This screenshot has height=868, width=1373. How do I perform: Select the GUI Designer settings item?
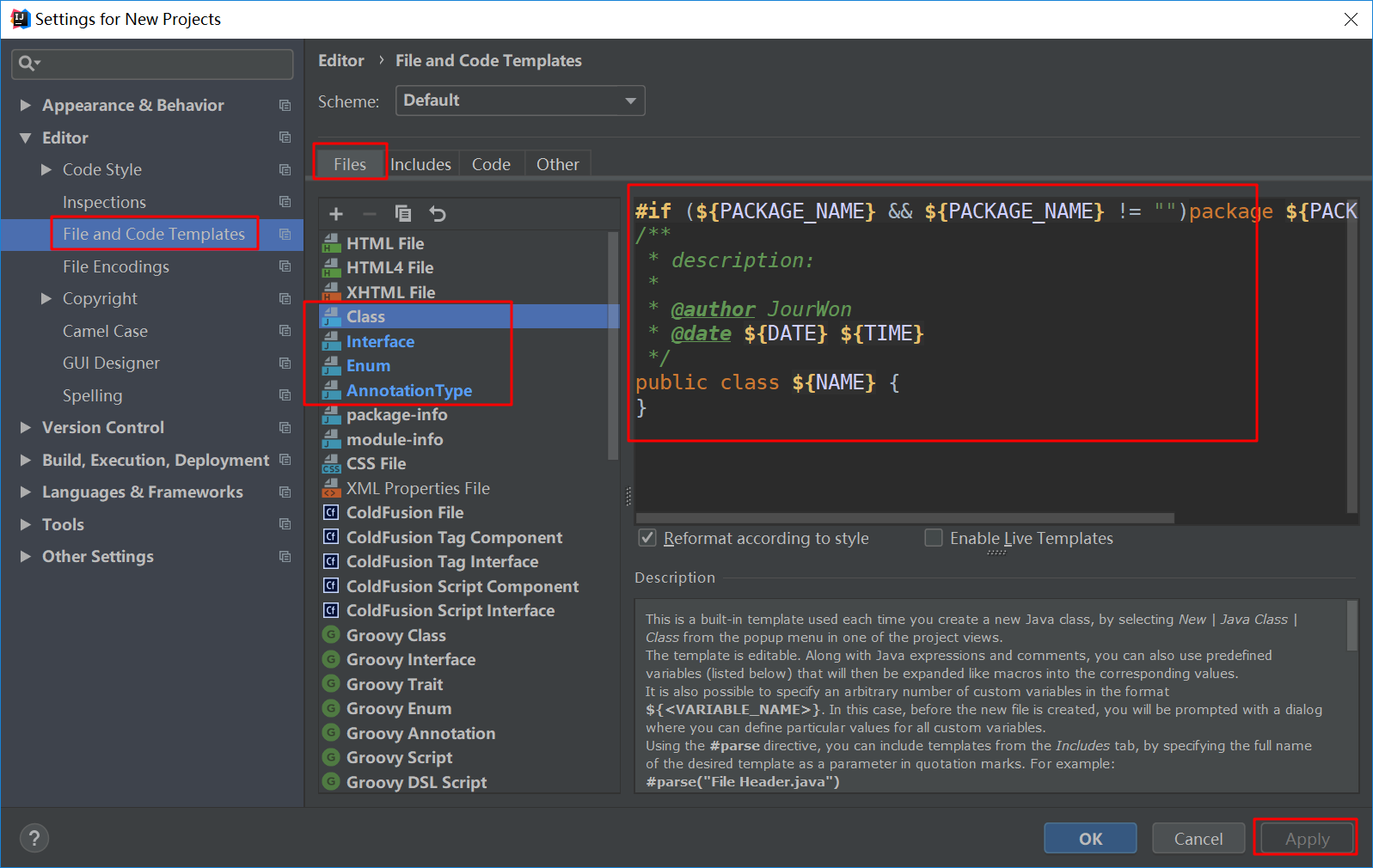coord(111,363)
